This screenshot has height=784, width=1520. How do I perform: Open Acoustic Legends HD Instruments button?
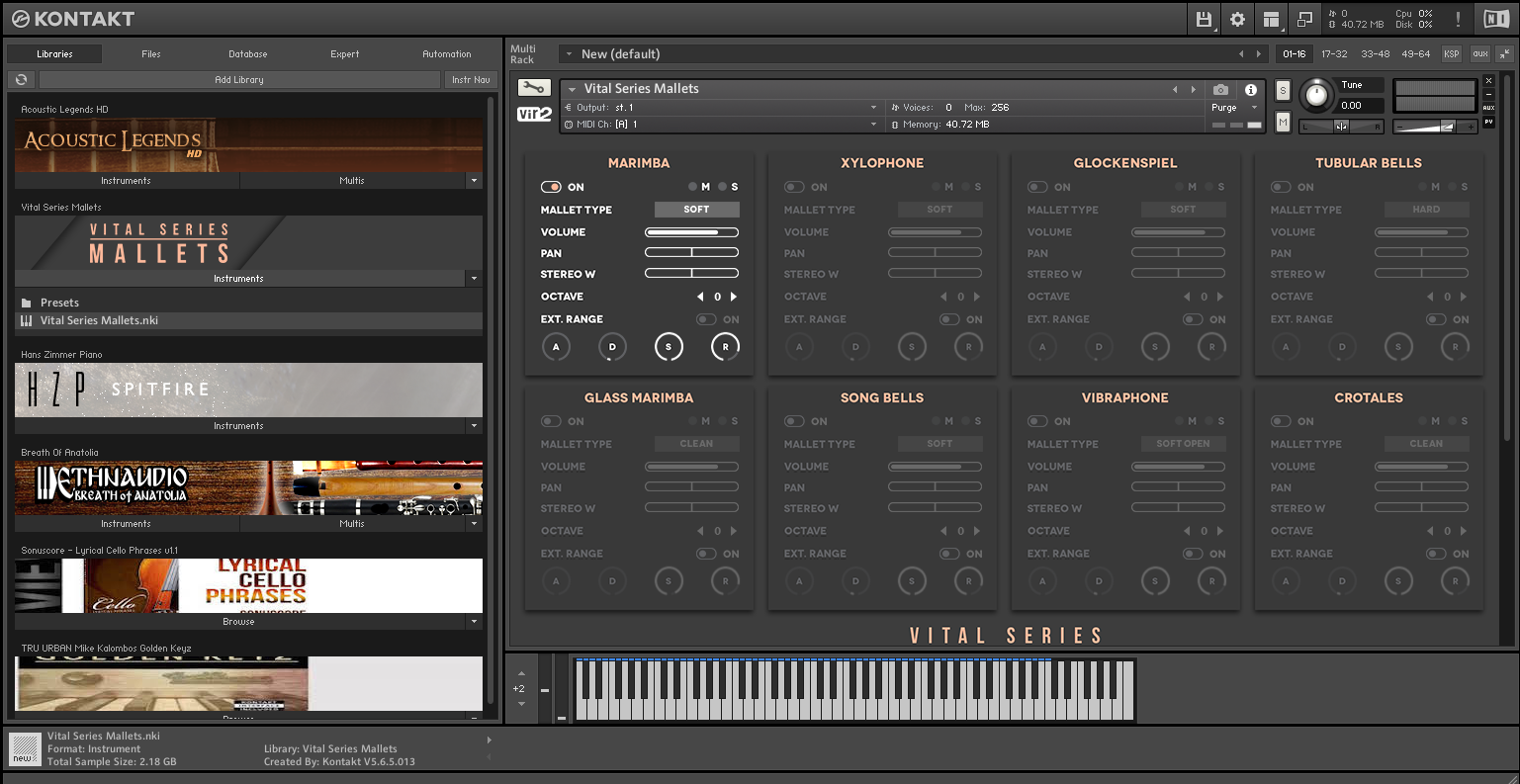(126, 181)
